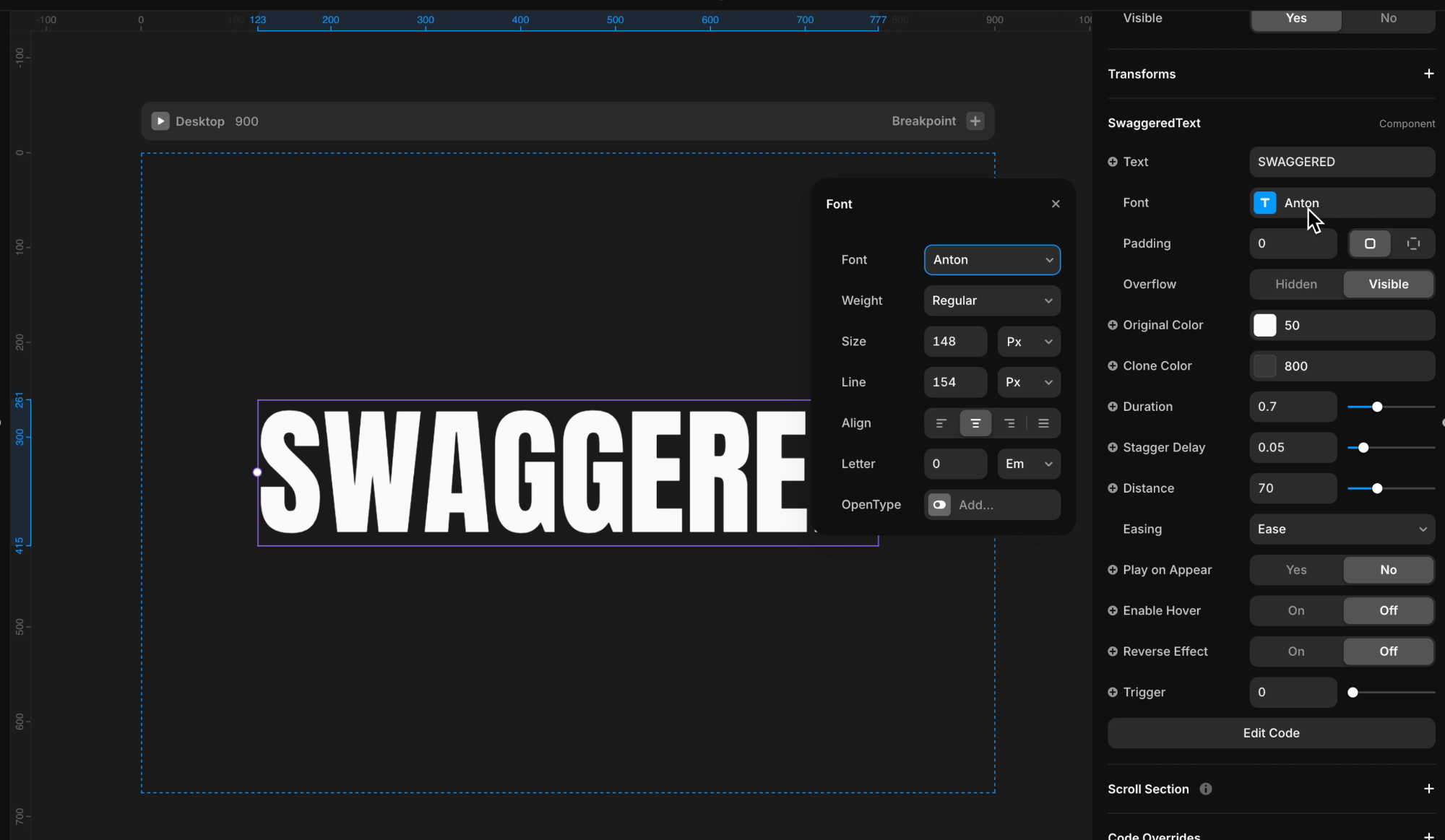Viewport: 1445px width, 840px height.
Task: Add a new Transforms entry
Action: (x=1428, y=74)
